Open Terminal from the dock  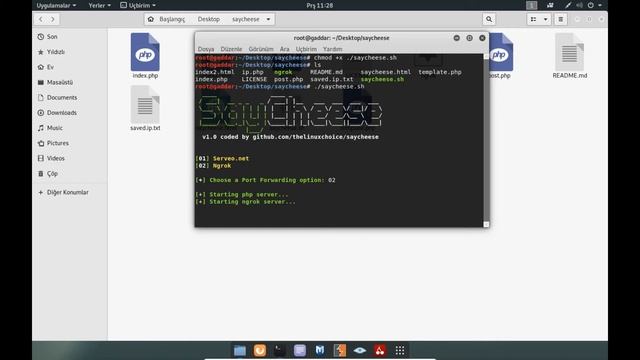tap(280, 350)
